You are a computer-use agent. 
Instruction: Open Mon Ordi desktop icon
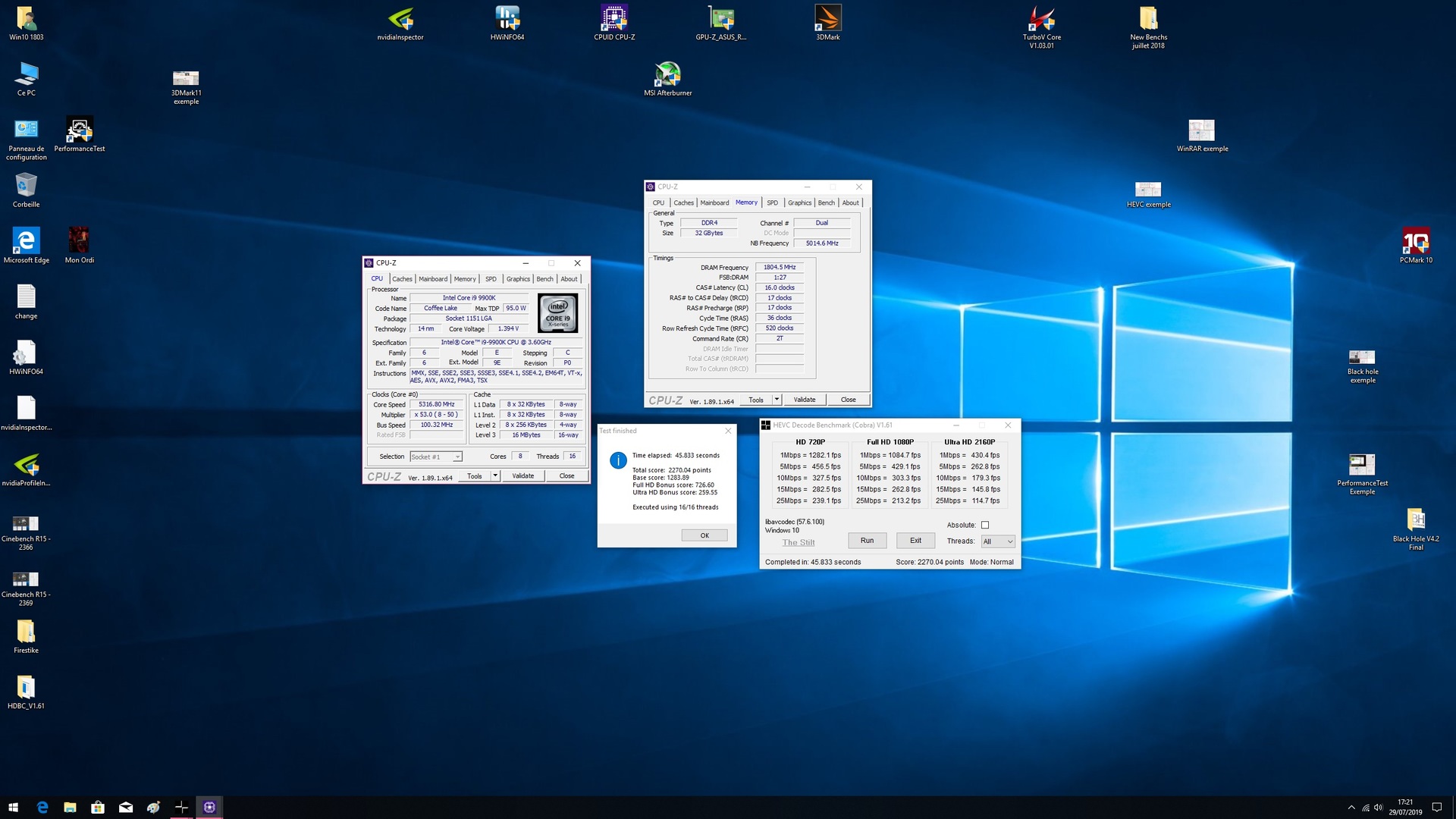80,246
